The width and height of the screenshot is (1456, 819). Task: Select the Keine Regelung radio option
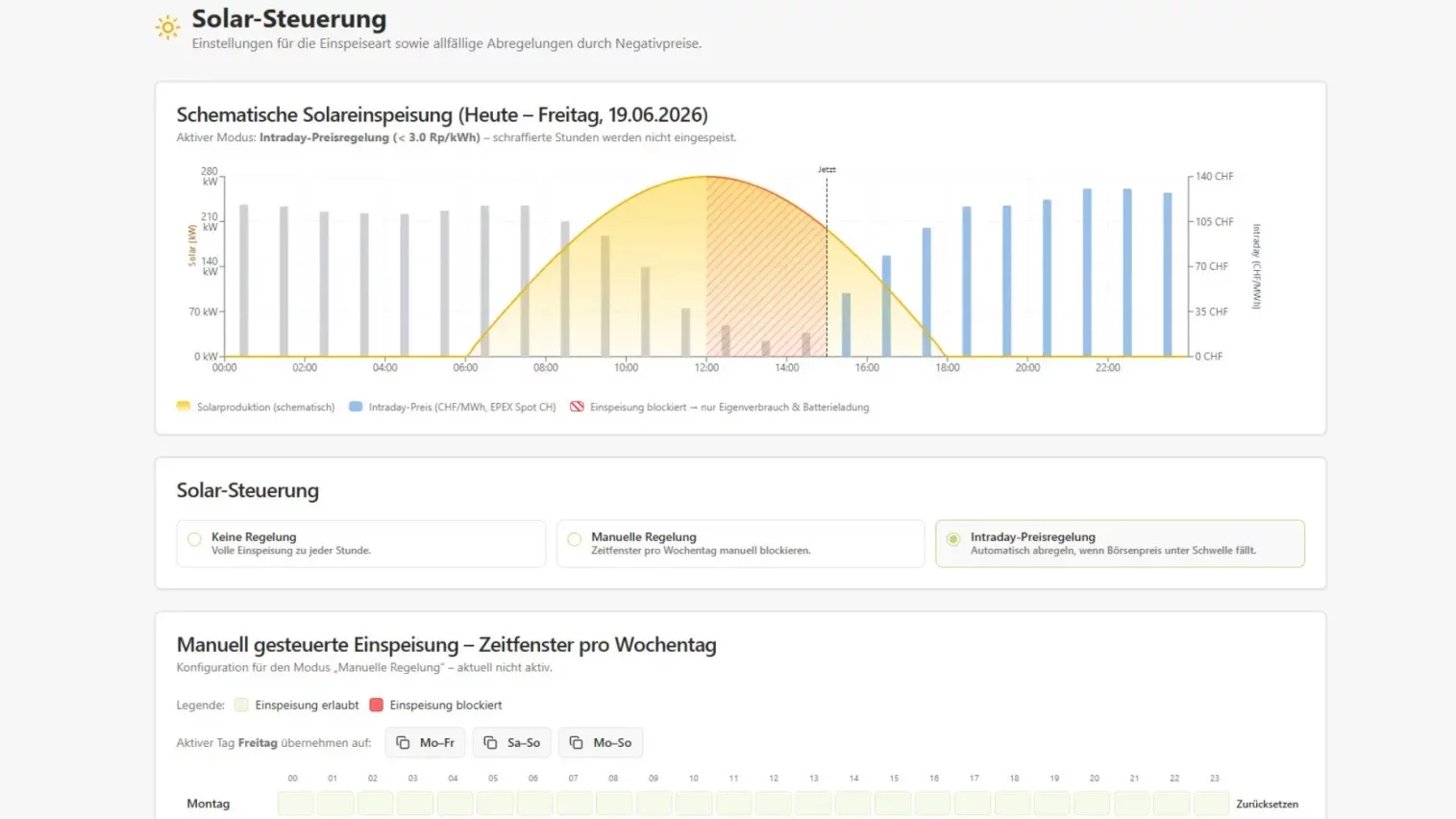point(195,539)
